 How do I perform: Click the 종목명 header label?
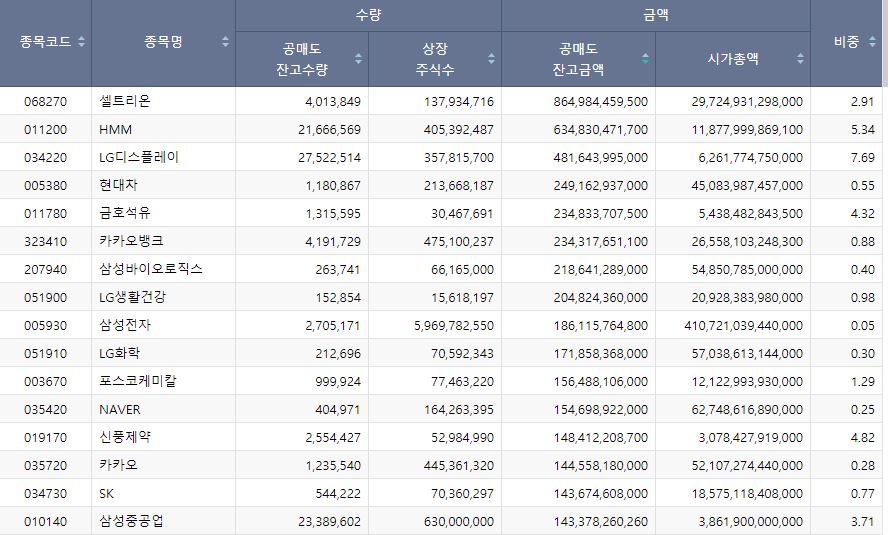163,41
